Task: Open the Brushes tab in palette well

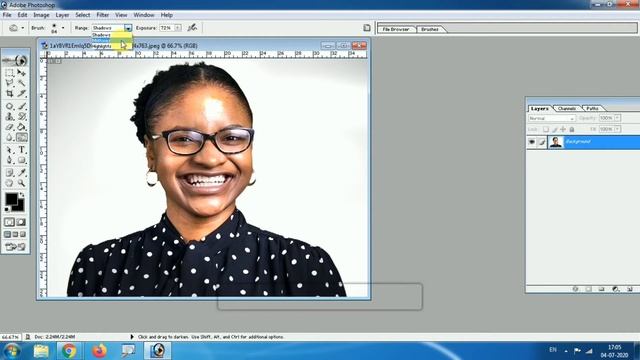Action: (x=430, y=29)
